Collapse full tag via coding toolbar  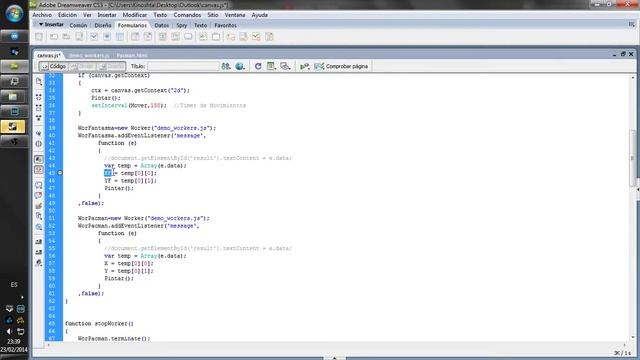[x=39, y=97]
